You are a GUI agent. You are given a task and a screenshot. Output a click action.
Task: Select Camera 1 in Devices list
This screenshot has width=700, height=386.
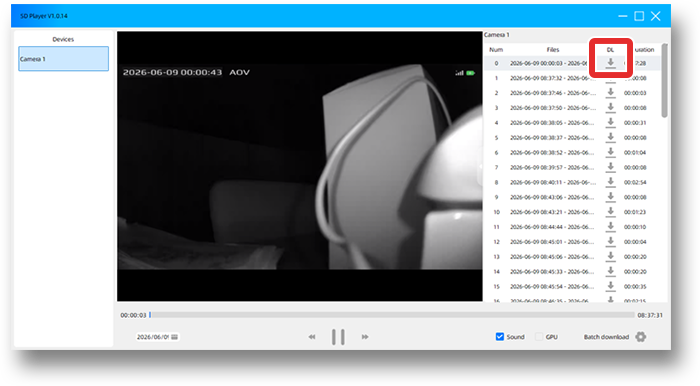click(x=63, y=58)
